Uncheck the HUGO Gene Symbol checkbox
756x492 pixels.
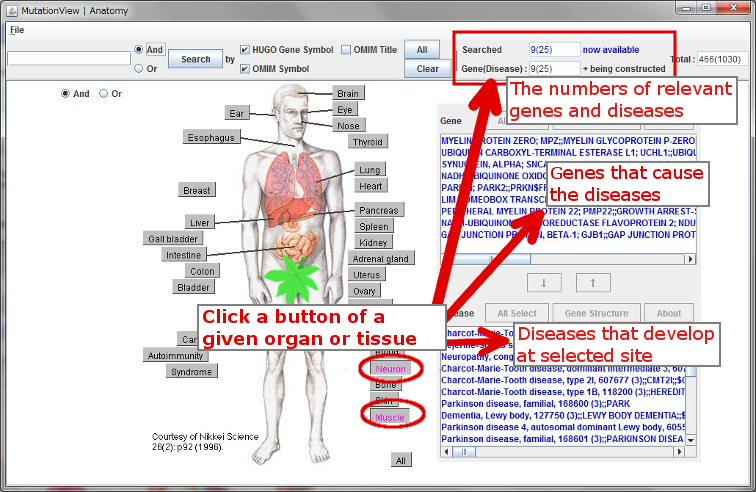click(245, 49)
